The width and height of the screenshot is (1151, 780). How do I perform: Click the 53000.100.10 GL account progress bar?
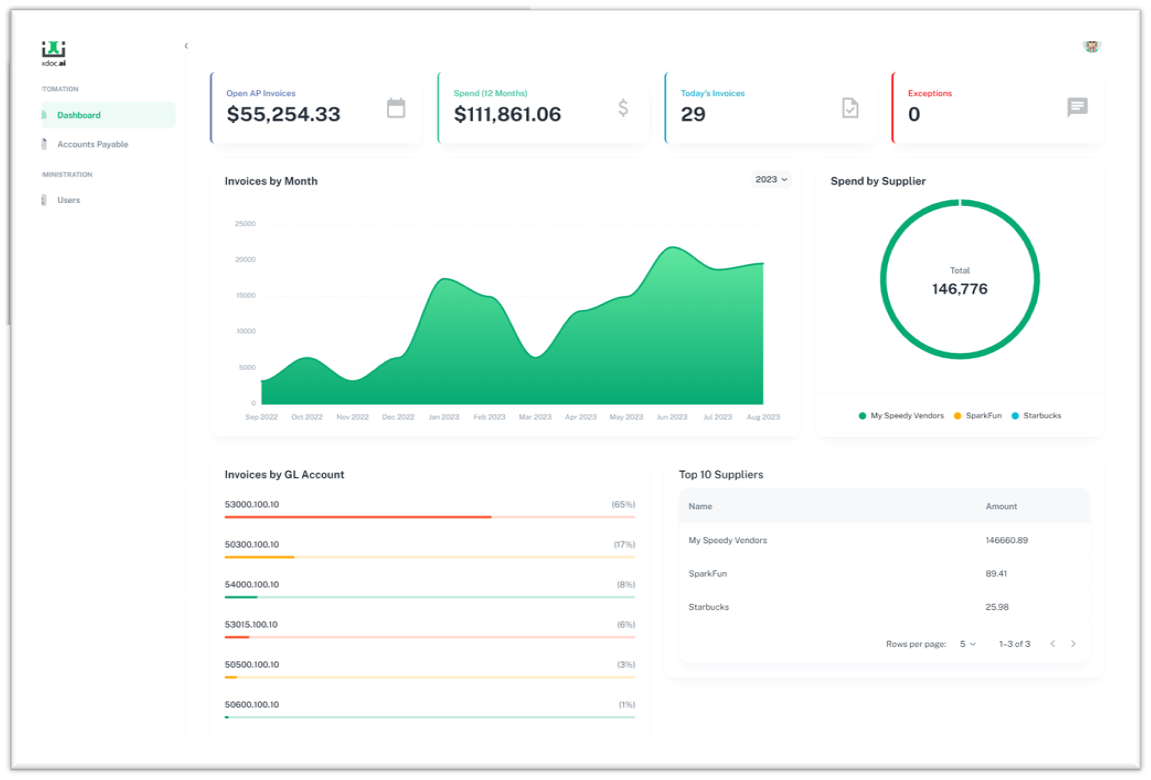[x=429, y=517]
